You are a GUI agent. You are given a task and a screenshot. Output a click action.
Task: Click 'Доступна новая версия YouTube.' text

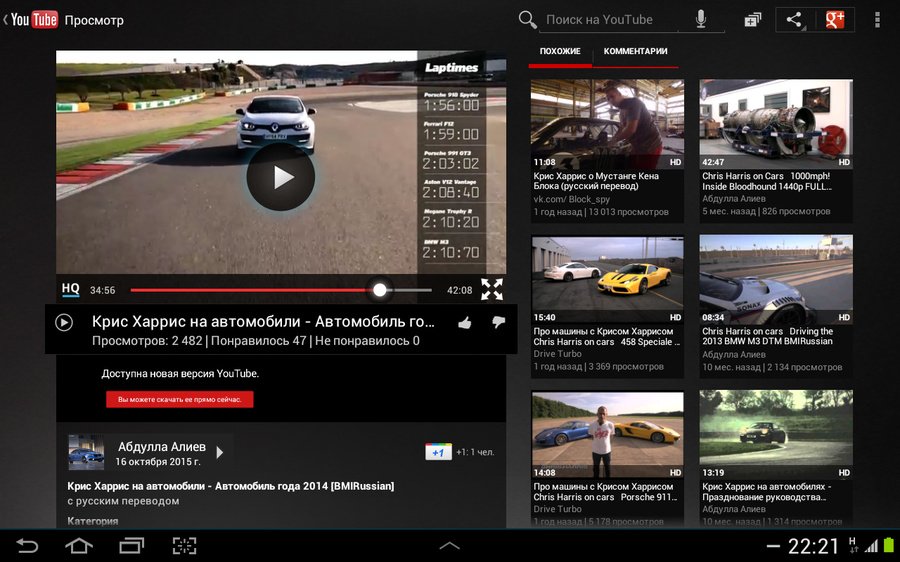pyautogui.click(x=180, y=374)
